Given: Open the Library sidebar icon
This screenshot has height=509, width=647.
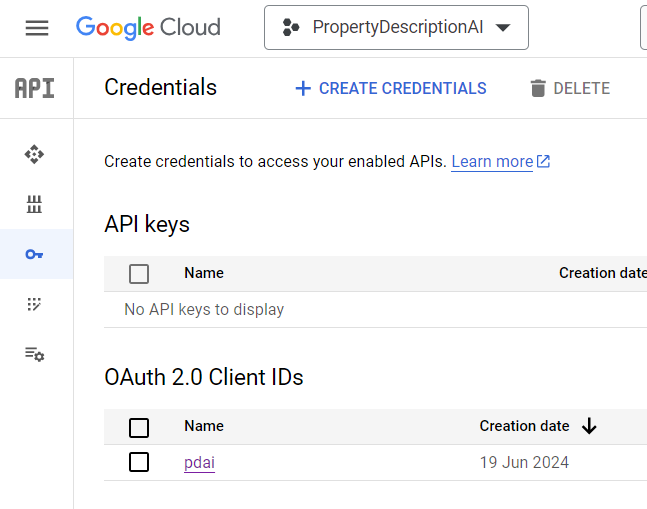Looking at the screenshot, I should (x=35, y=205).
